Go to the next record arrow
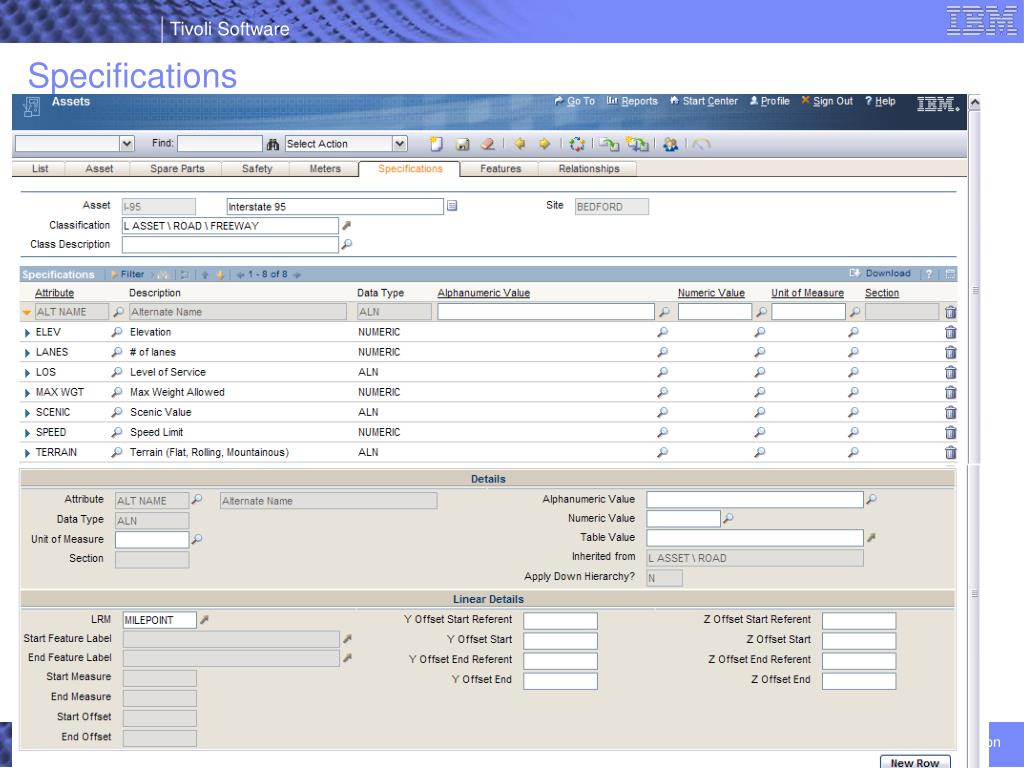1024x768 pixels. (x=544, y=144)
